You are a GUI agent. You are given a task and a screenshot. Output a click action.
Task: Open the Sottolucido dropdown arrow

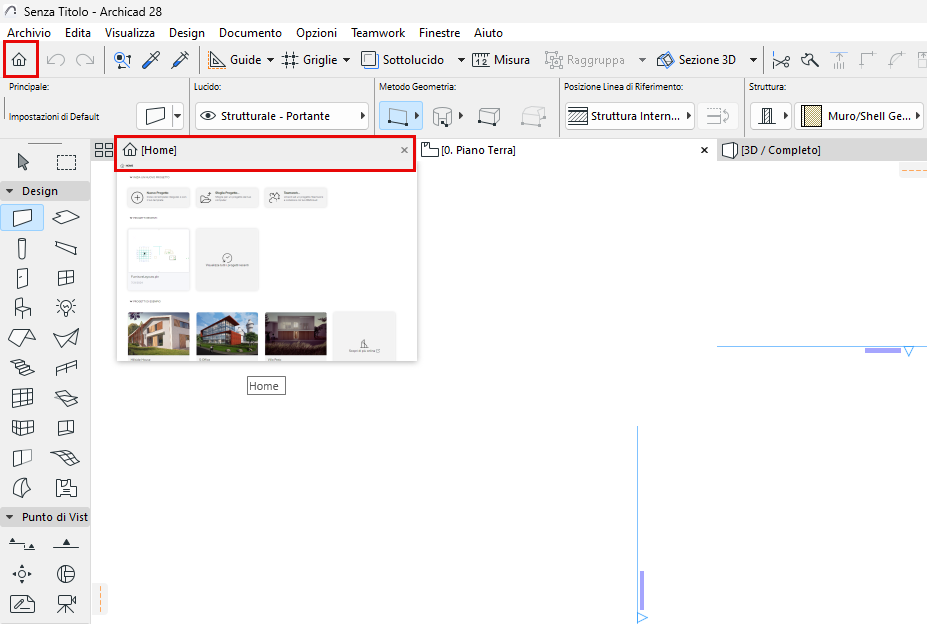tap(461, 60)
